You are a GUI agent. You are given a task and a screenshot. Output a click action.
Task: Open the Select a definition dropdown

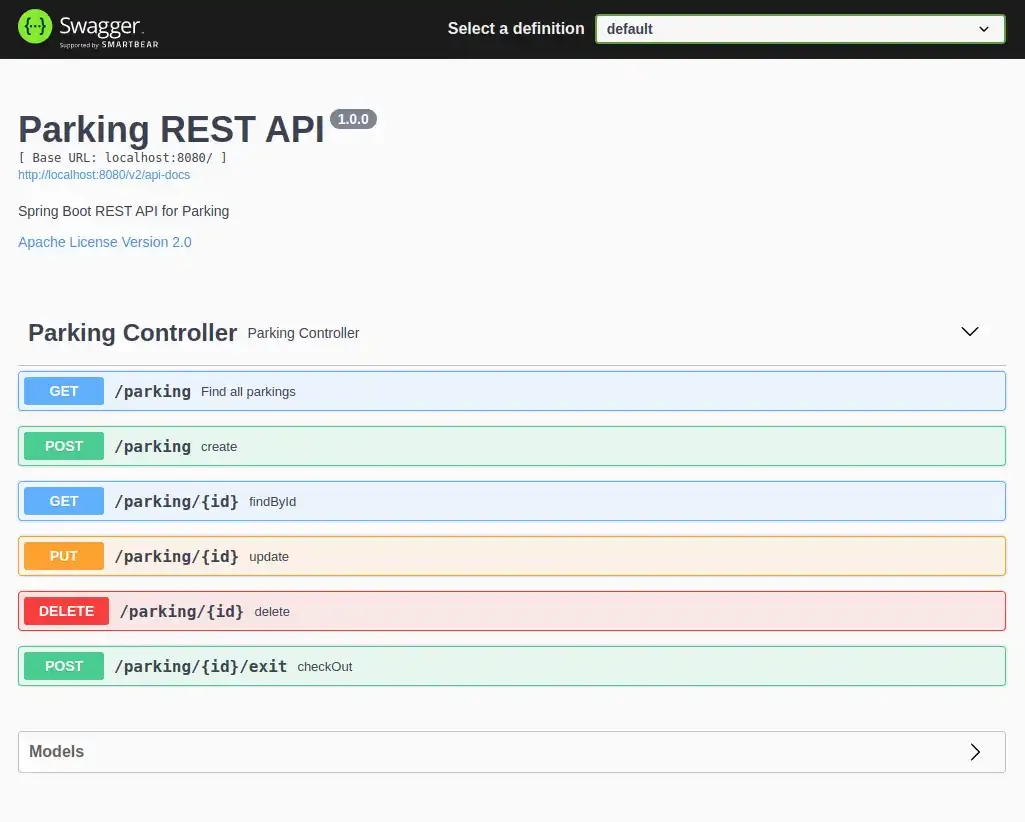click(x=799, y=29)
